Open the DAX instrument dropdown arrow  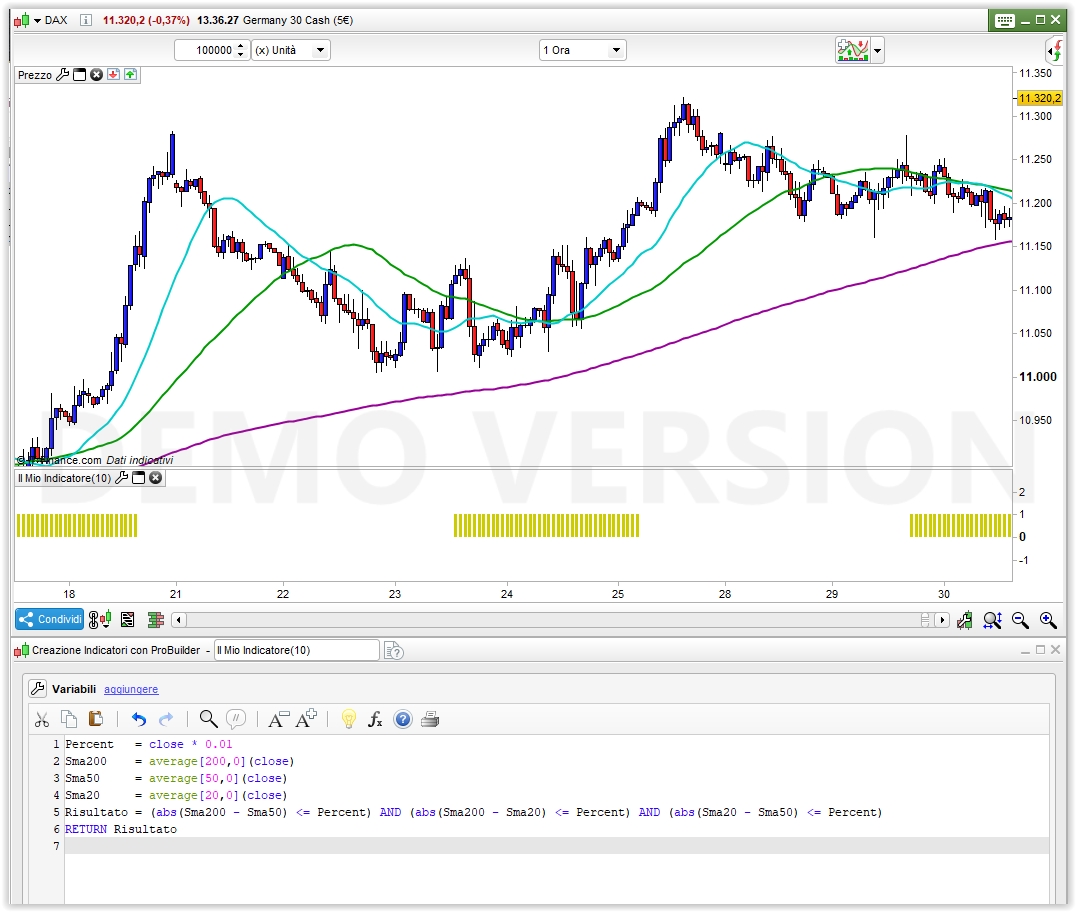click(37, 21)
